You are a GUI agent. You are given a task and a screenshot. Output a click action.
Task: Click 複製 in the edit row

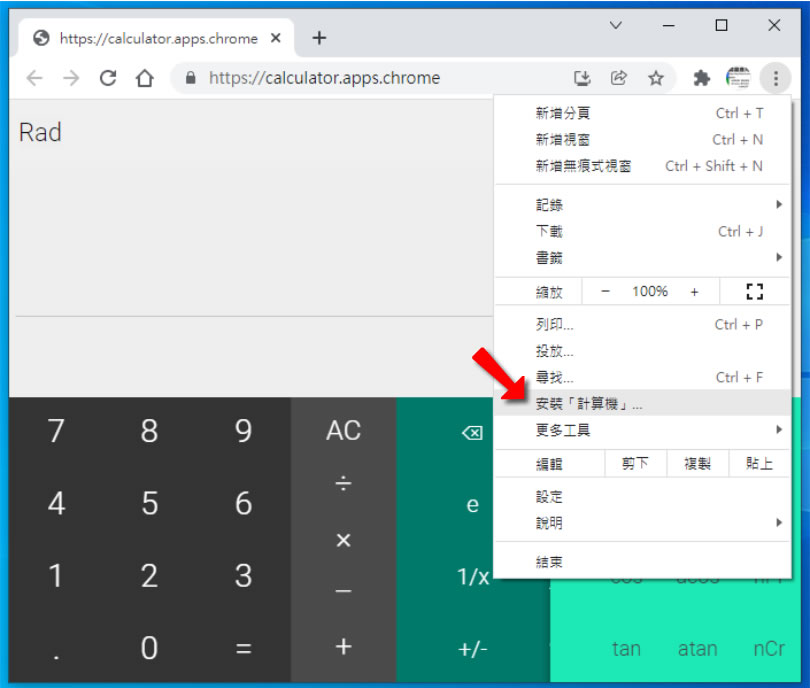(x=697, y=463)
